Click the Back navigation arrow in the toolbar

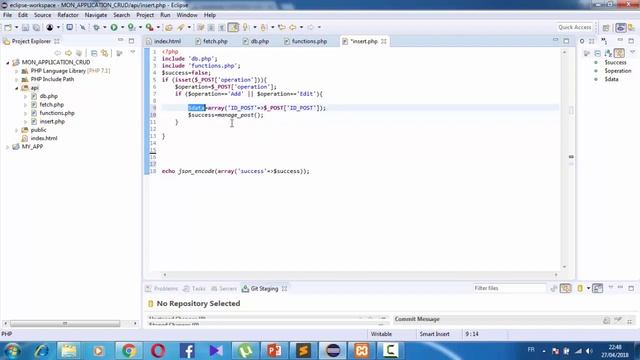click(x=293, y=27)
